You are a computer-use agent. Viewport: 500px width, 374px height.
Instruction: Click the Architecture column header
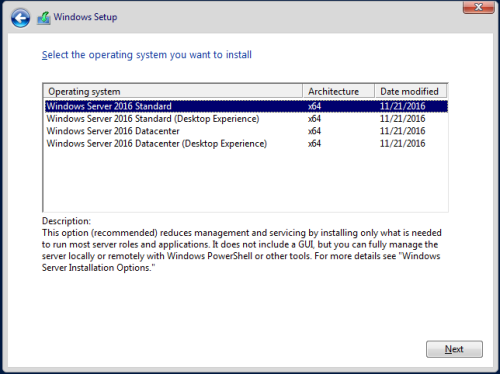tap(338, 91)
